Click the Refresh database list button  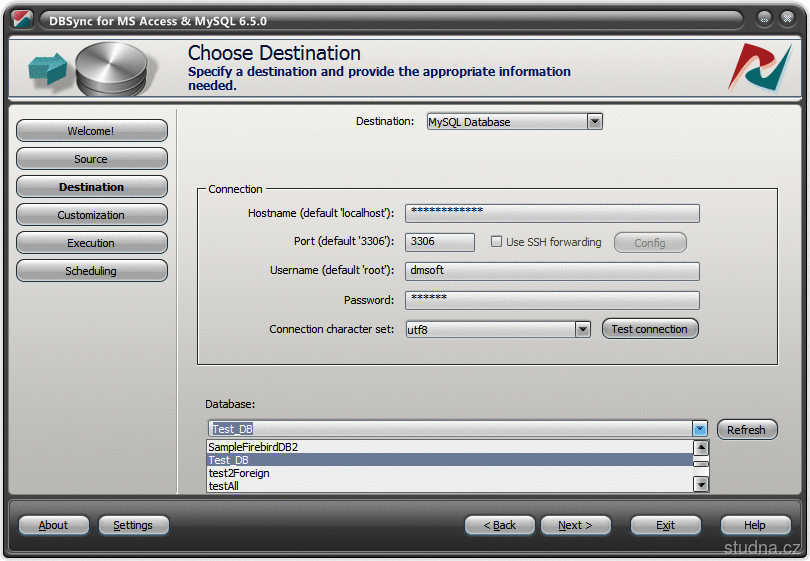pyautogui.click(x=746, y=430)
